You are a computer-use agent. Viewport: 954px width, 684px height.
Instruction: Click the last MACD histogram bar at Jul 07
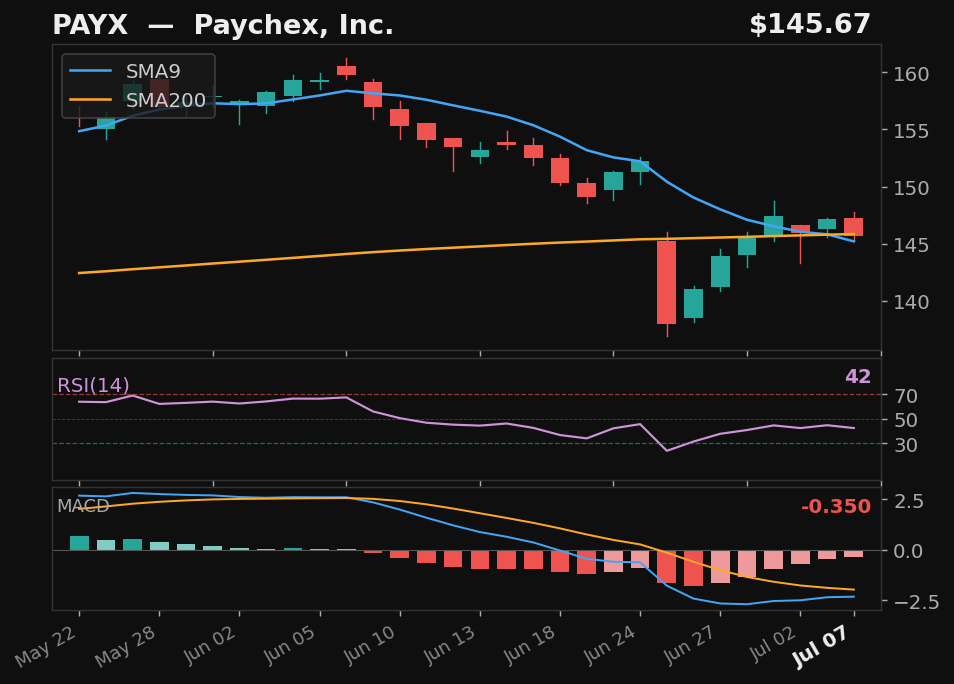tap(854, 554)
